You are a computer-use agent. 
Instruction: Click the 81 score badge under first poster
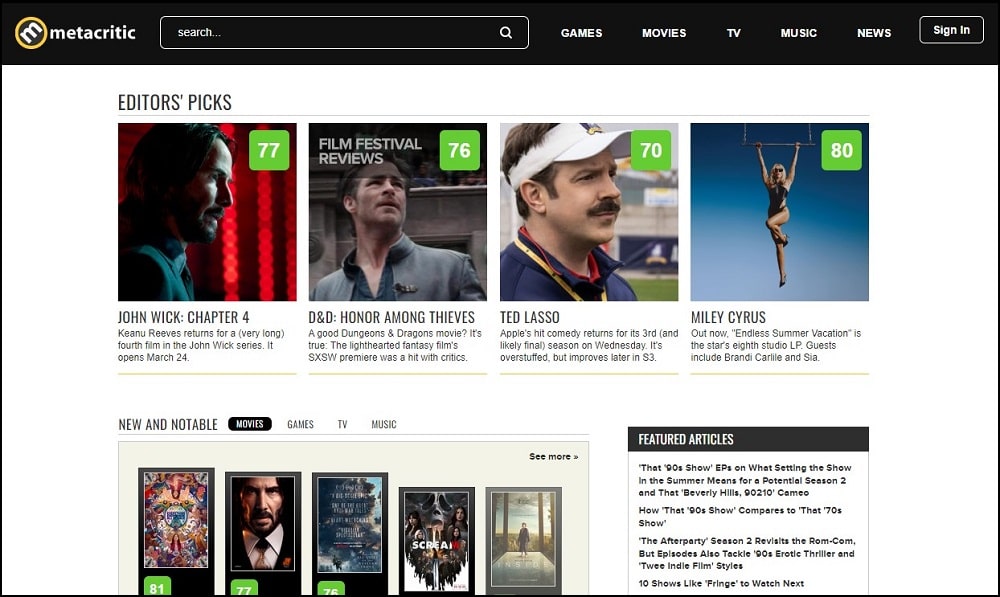pyautogui.click(x=157, y=587)
